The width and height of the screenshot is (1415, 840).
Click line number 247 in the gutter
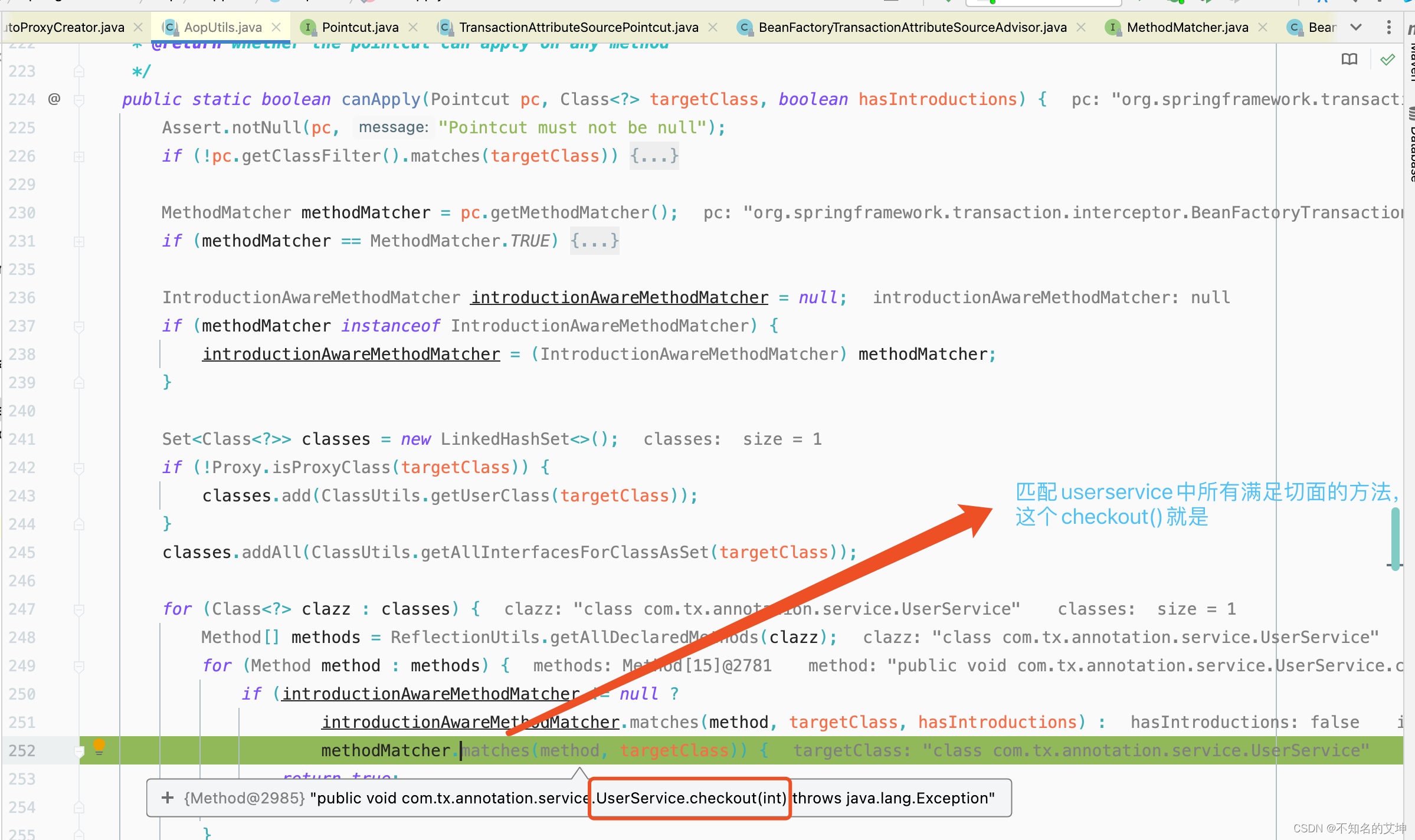pos(22,609)
